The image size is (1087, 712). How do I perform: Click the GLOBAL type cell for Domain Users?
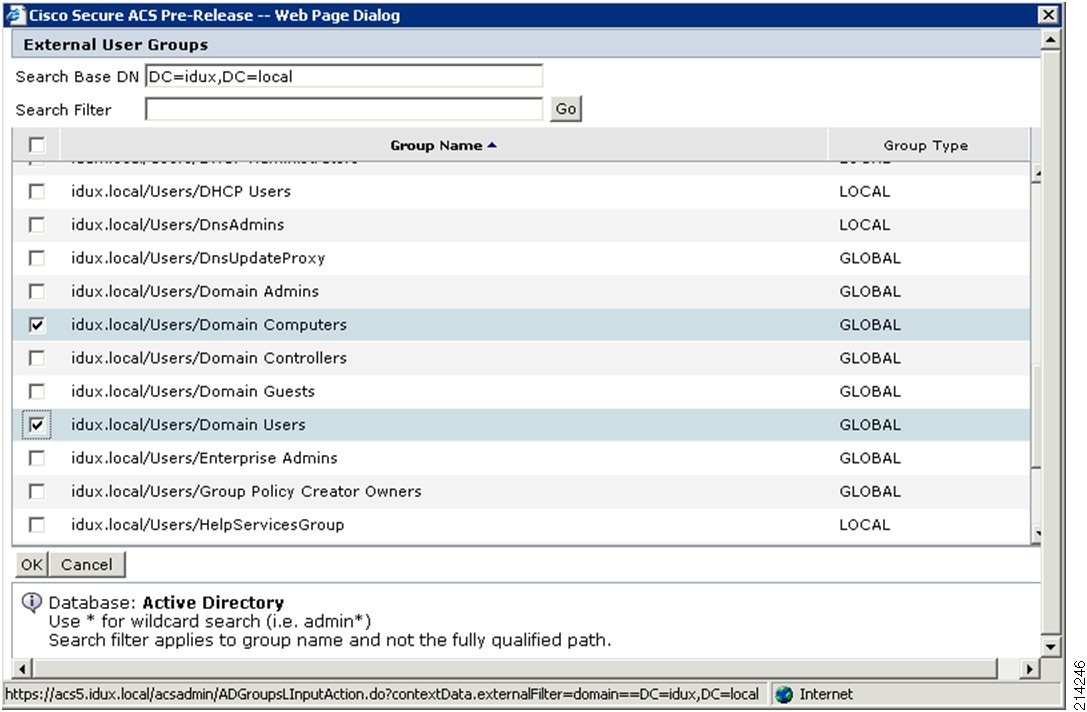tap(870, 424)
